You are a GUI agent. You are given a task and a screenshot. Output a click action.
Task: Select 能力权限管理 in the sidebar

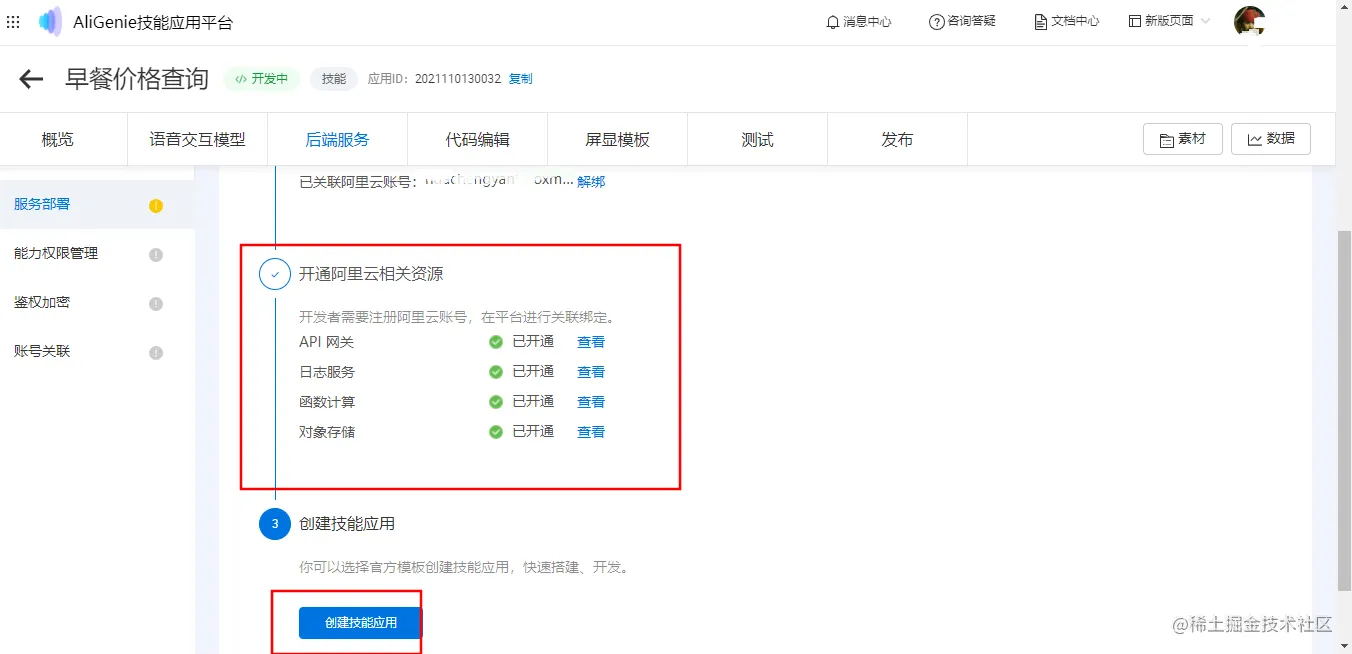pos(97,254)
